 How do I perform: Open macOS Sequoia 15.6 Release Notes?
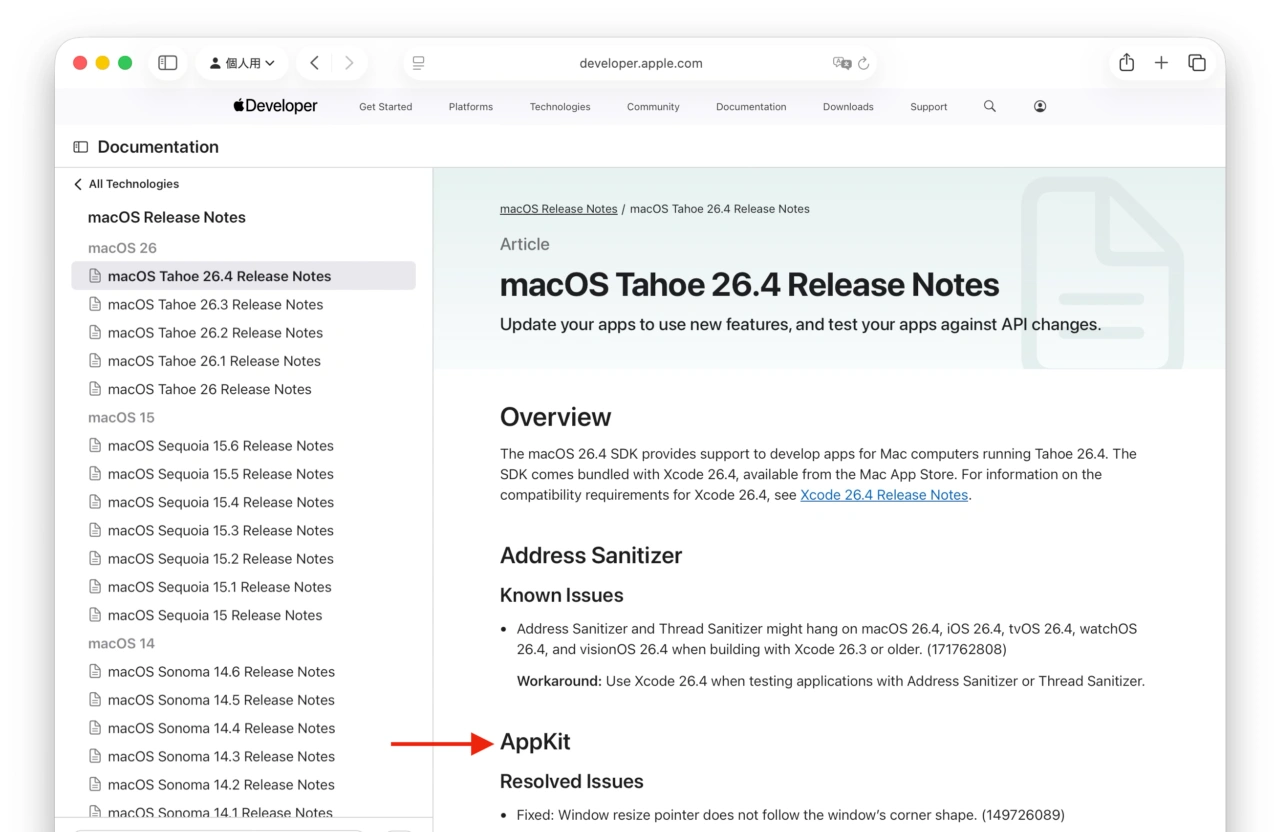(x=220, y=446)
